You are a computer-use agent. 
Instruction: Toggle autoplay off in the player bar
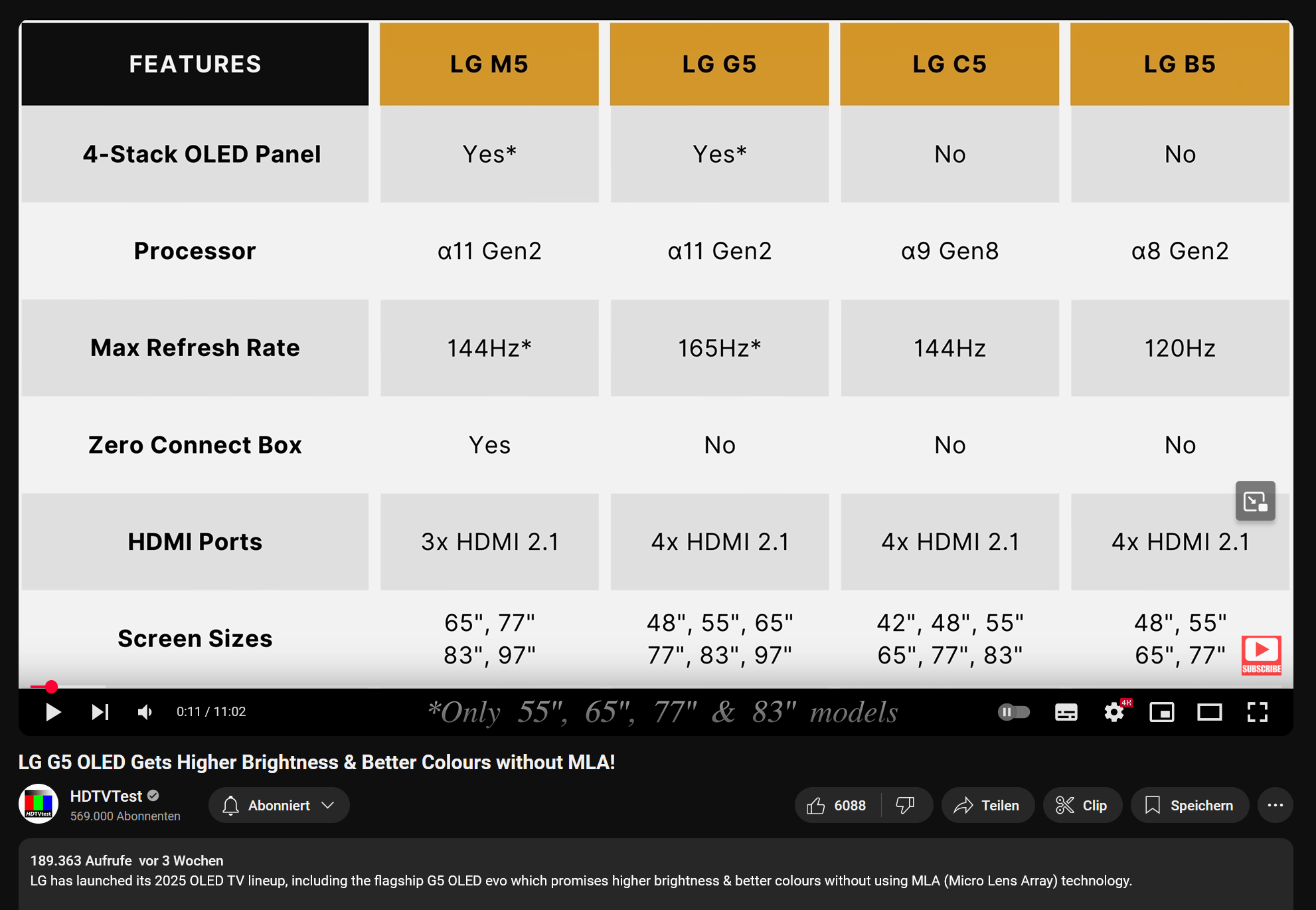pos(1014,711)
